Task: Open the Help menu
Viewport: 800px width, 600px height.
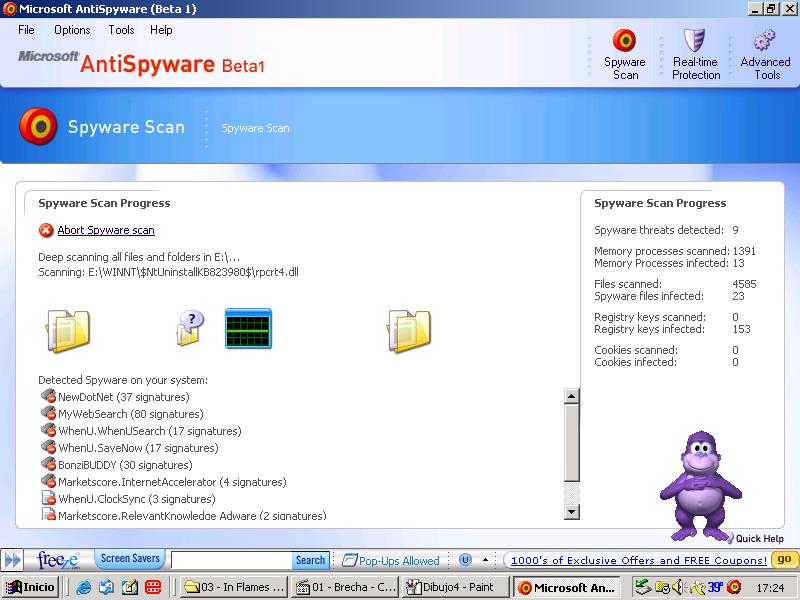Action: pyautogui.click(x=161, y=30)
